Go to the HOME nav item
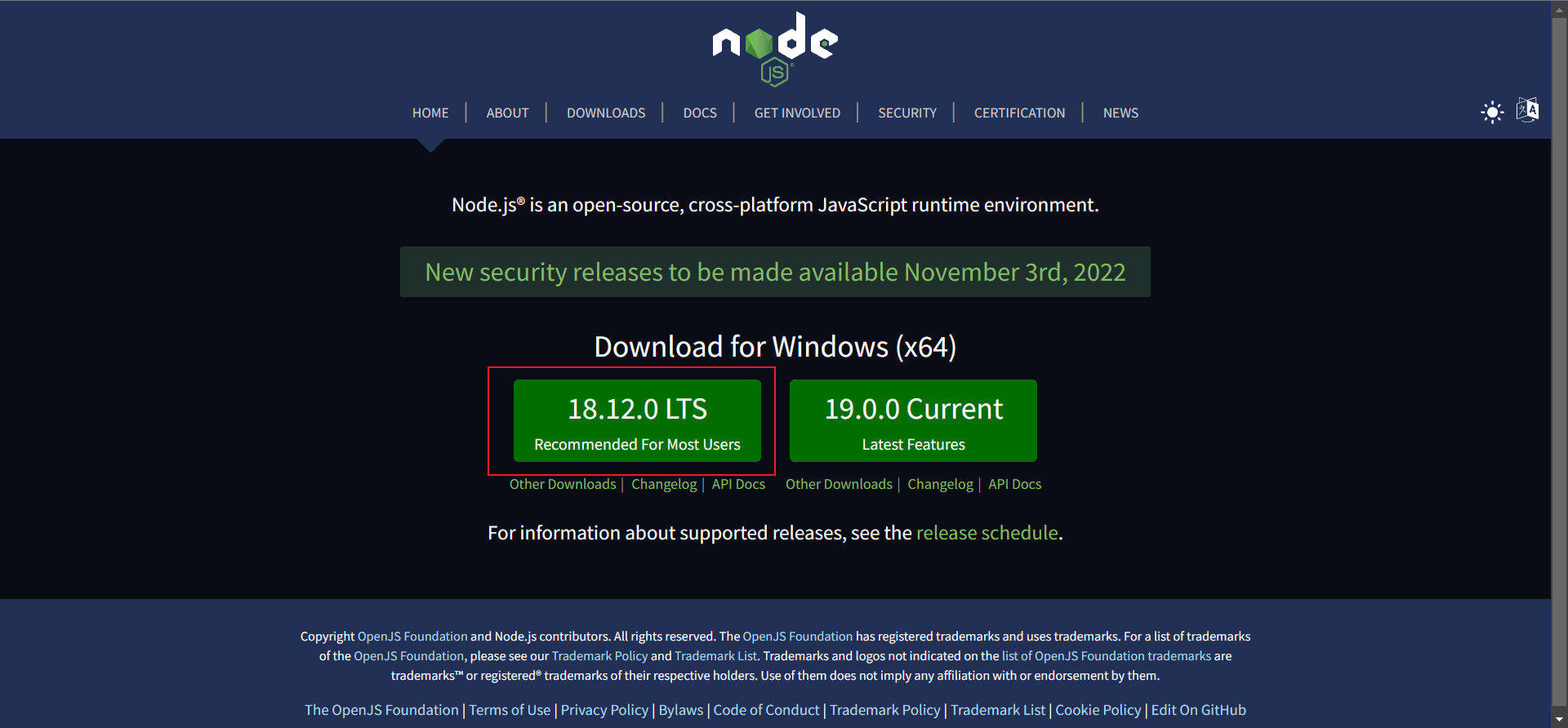 [430, 113]
